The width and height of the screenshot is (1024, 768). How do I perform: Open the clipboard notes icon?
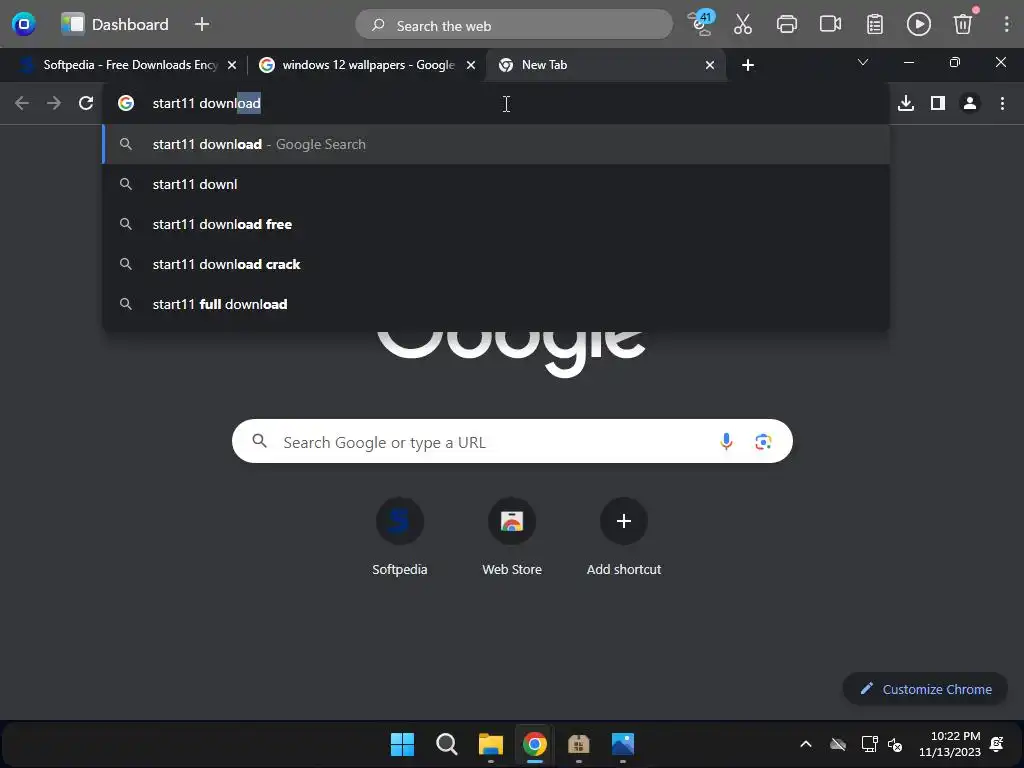pyautogui.click(x=875, y=24)
